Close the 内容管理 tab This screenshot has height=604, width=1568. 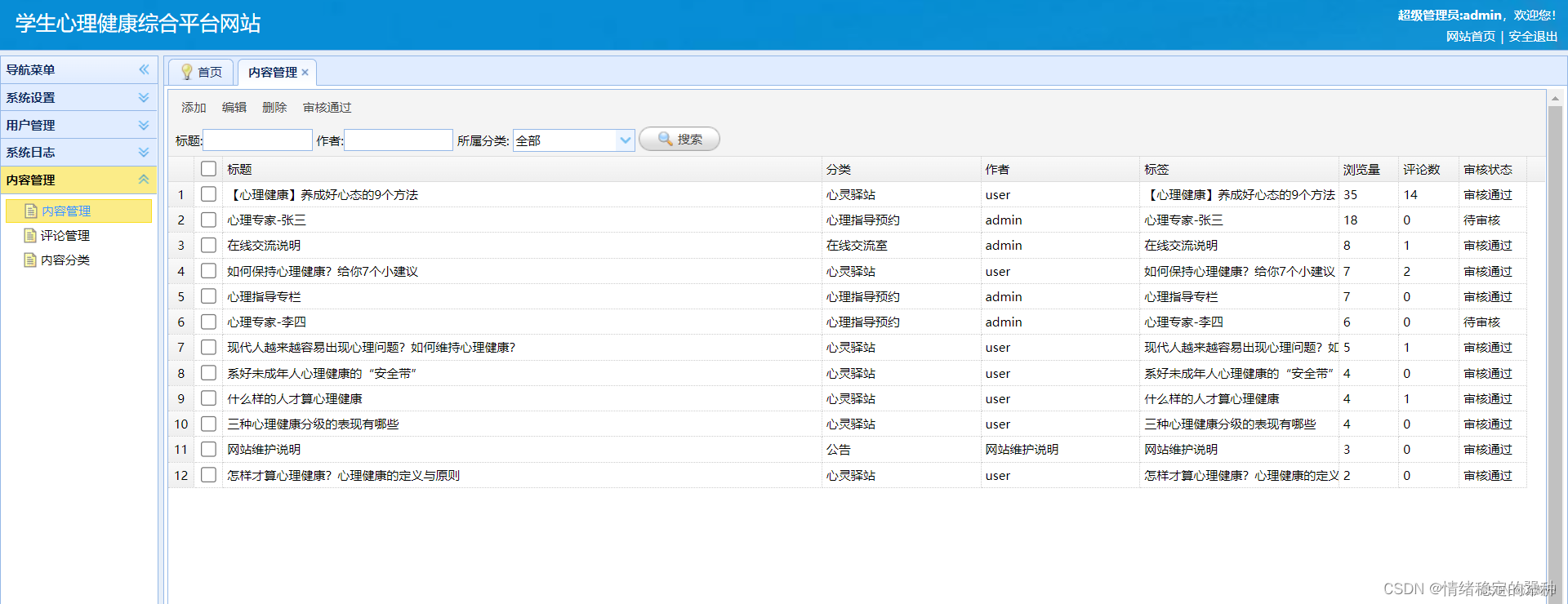coord(305,72)
